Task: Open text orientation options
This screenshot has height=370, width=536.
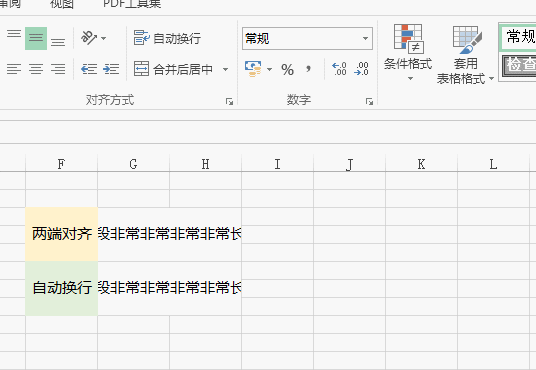Action: [x=93, y=38]
